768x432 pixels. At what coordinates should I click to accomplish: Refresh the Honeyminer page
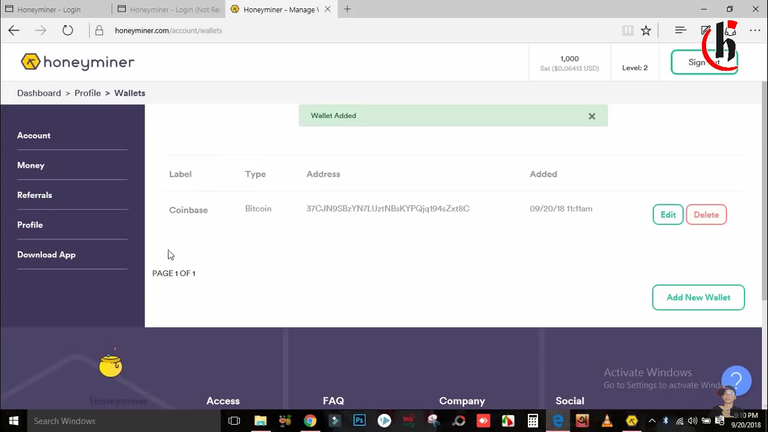68,30
